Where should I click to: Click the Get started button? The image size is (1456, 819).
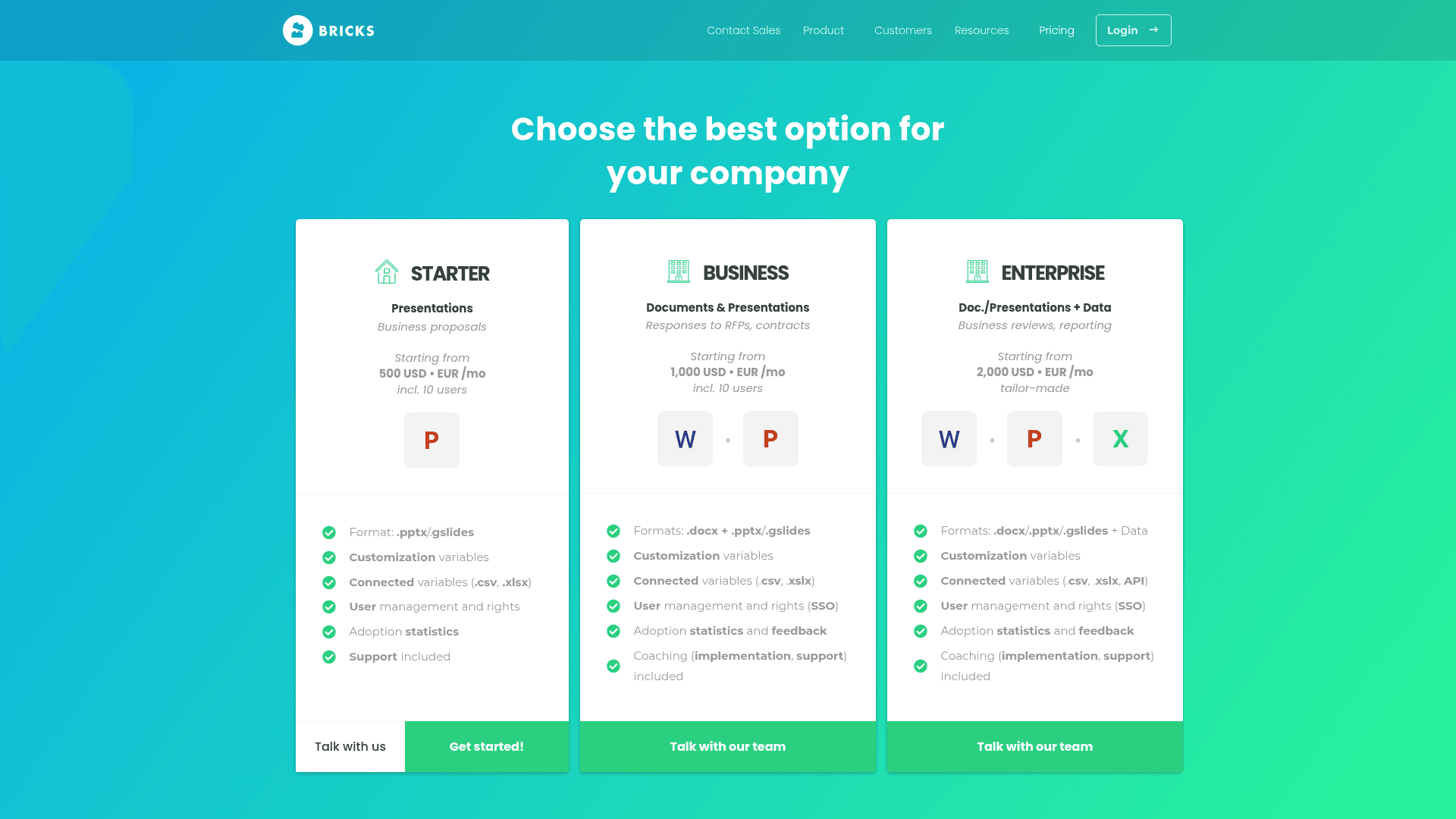(486, 746)
